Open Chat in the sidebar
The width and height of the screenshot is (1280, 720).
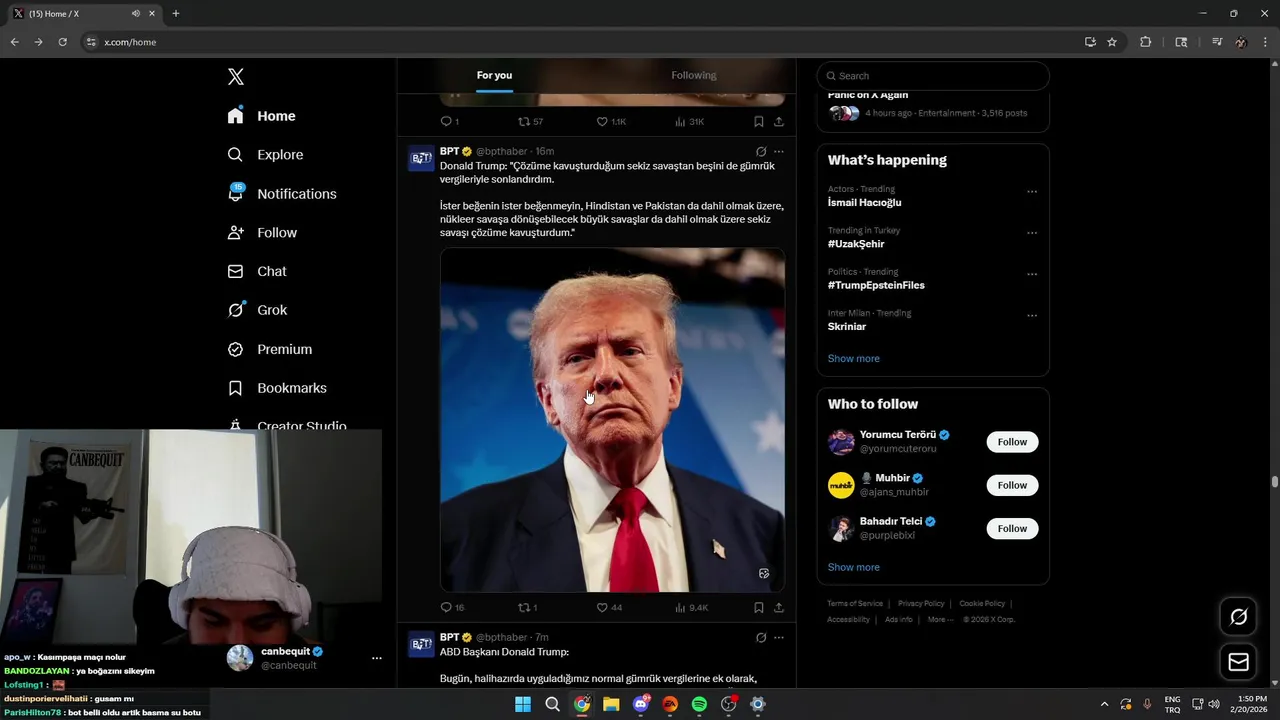(257, 271)
